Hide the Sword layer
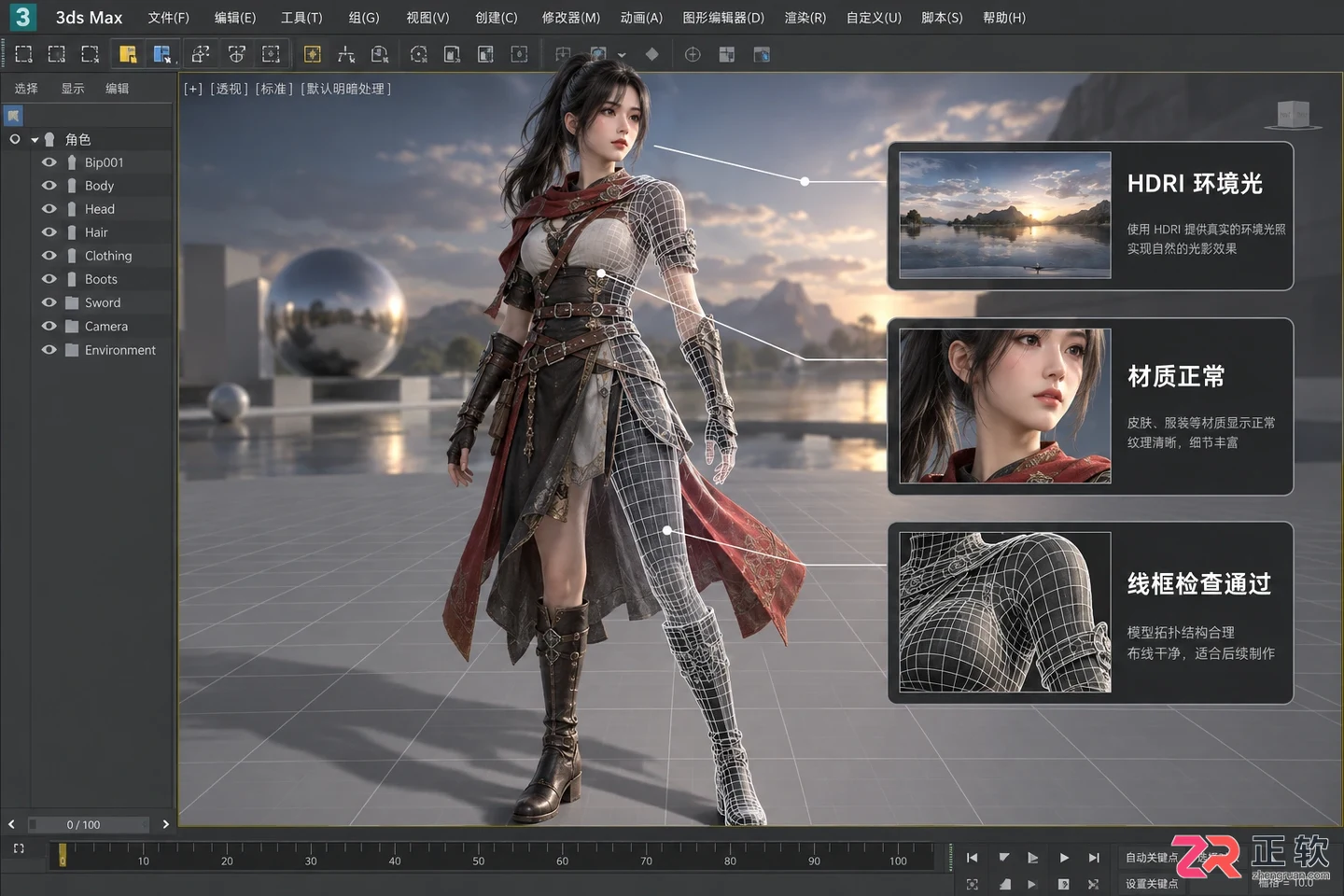1344x896 pixels. 49,302
